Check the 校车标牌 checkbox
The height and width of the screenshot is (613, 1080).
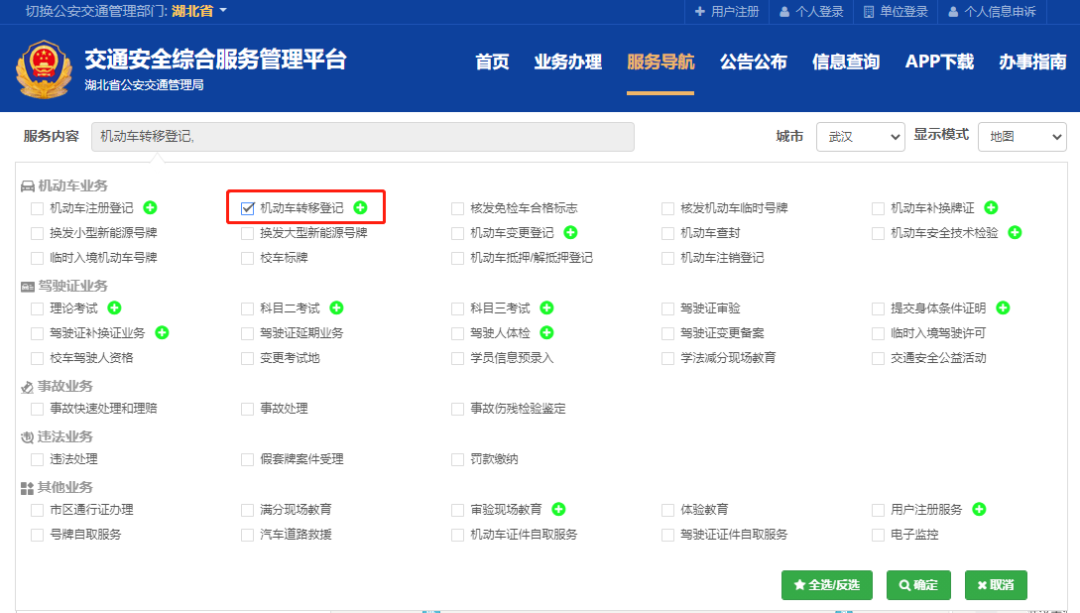pyautogui.click(x=247, y=258)
